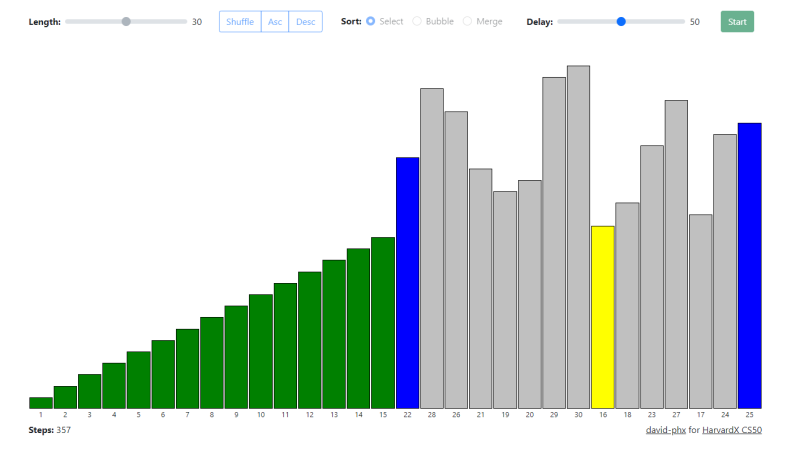Click the green Start button
The height and width of the screenshot is (450, 800).
click(737, 21)
